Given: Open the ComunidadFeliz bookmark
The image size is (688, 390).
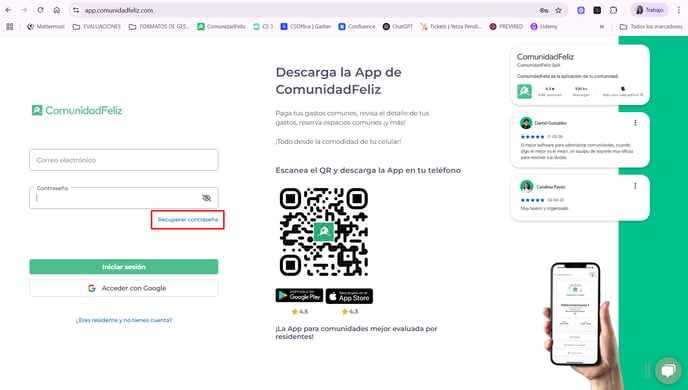Looking at the screenshot, I should (222, 26).
